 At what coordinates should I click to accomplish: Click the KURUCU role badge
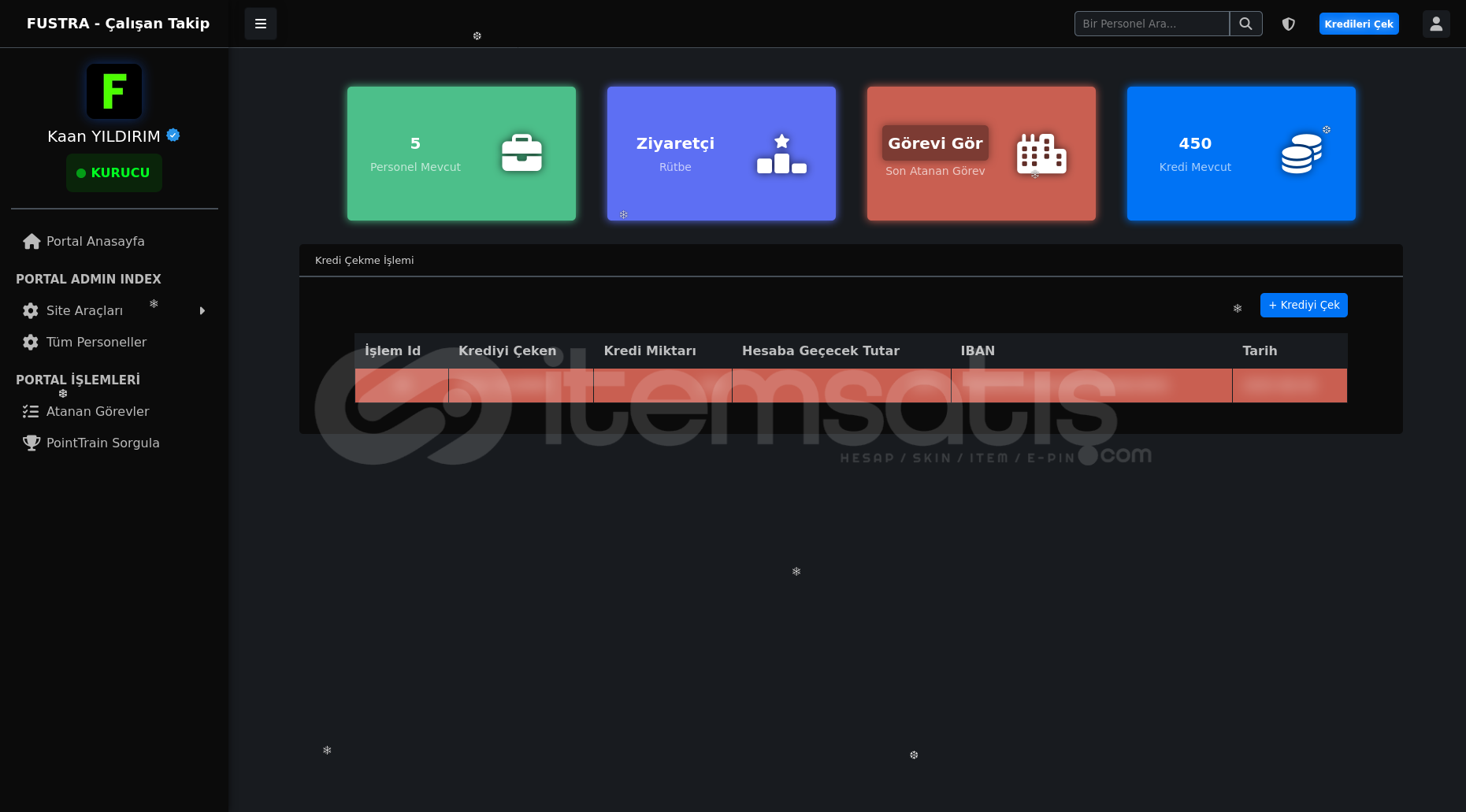114,172
